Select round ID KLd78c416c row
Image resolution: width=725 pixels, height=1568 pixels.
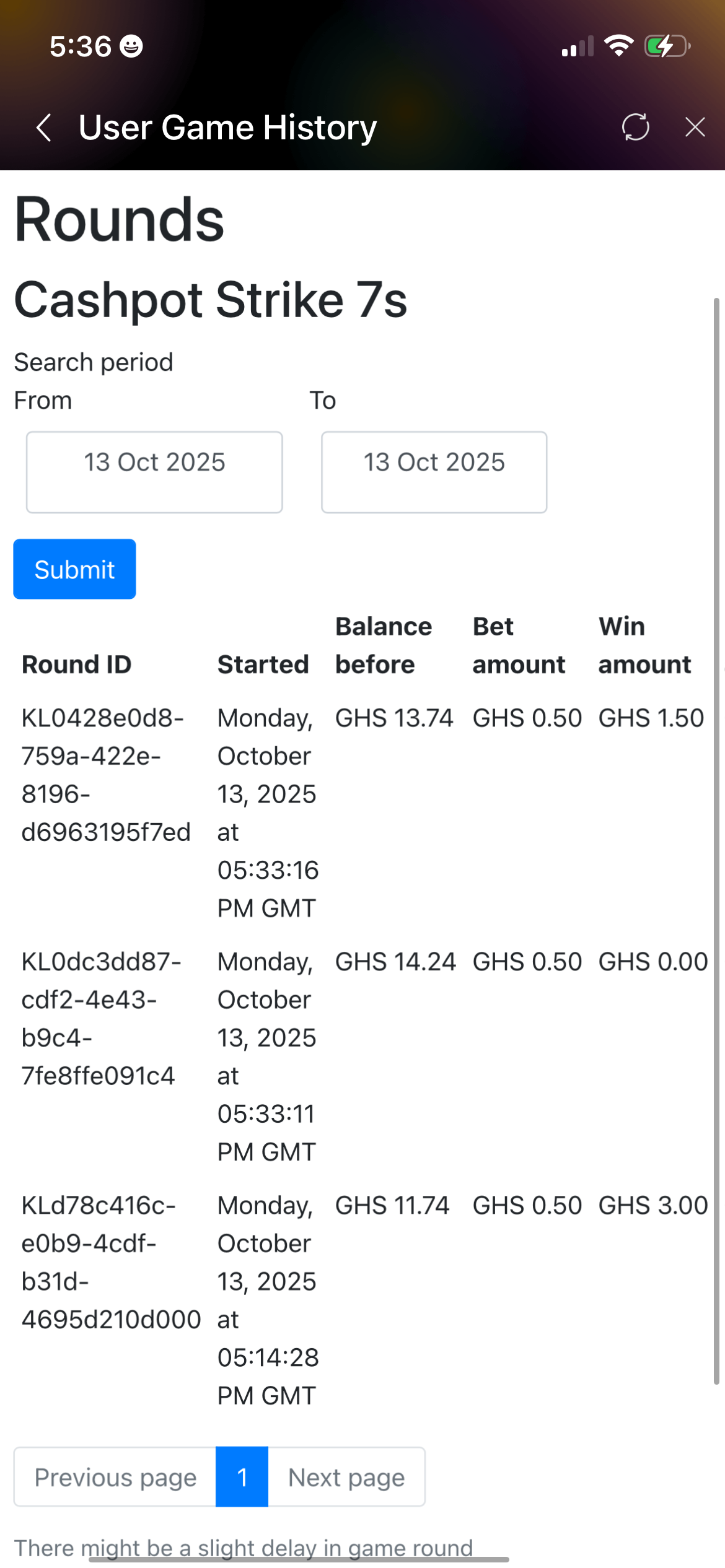coord(110,1262)
